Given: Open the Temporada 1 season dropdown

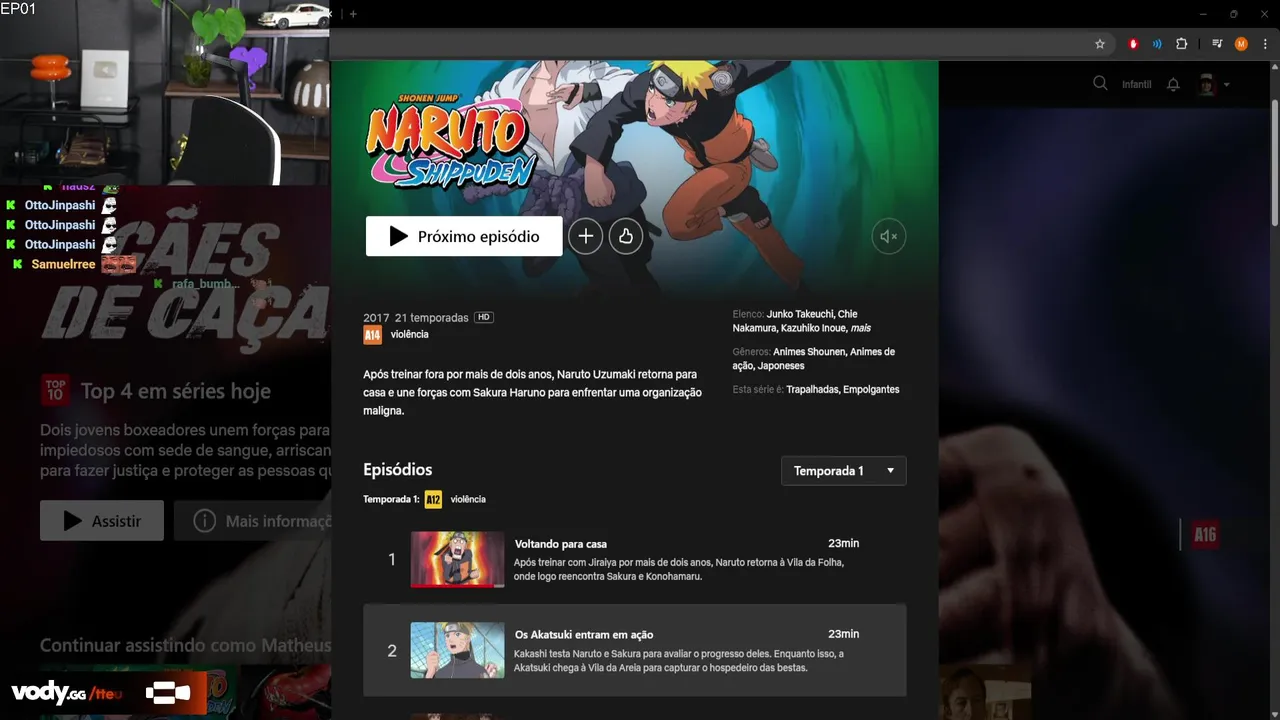Looking at the screenshot, I should coord(844,471).
